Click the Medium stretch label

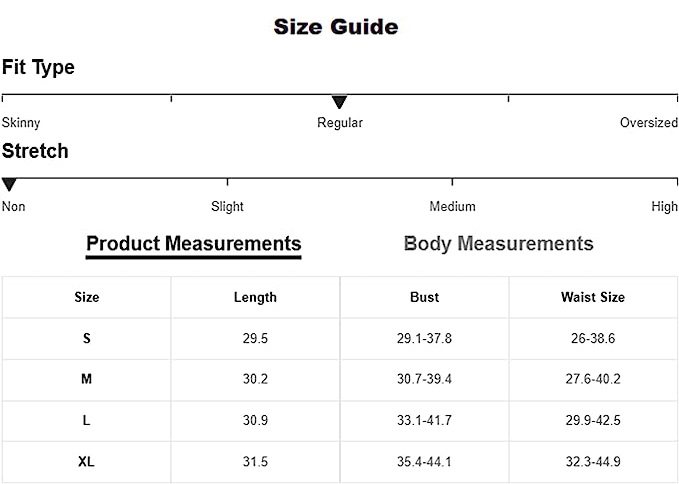click(x=452, y=207)
